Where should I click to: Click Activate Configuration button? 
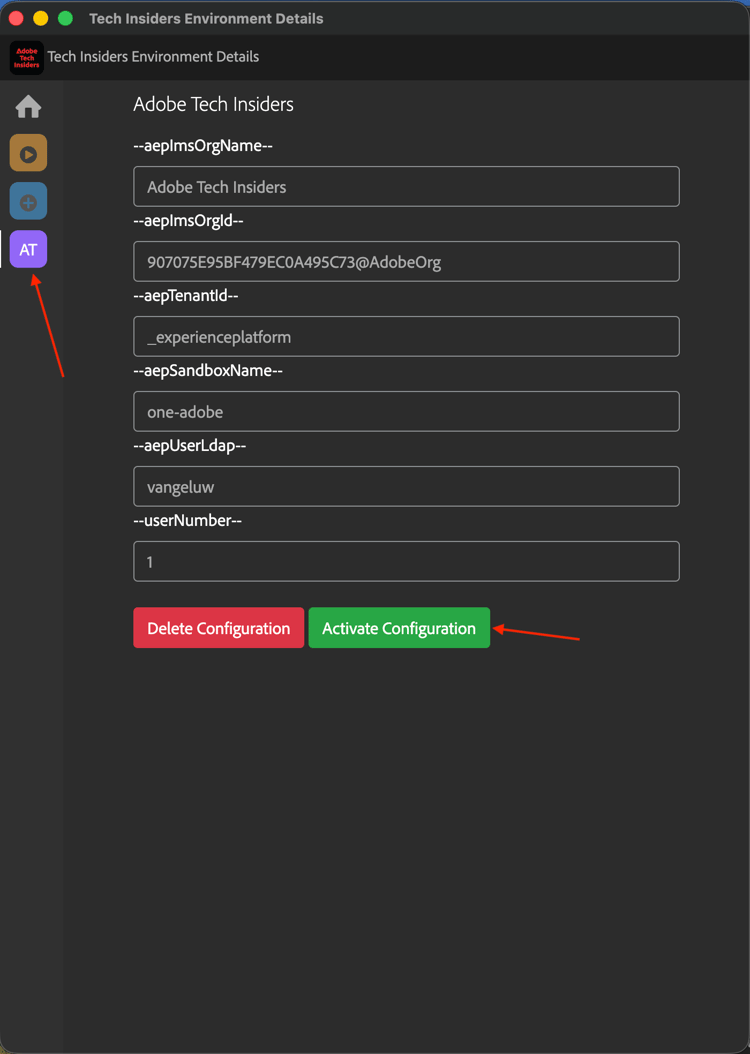pos(399,628)
